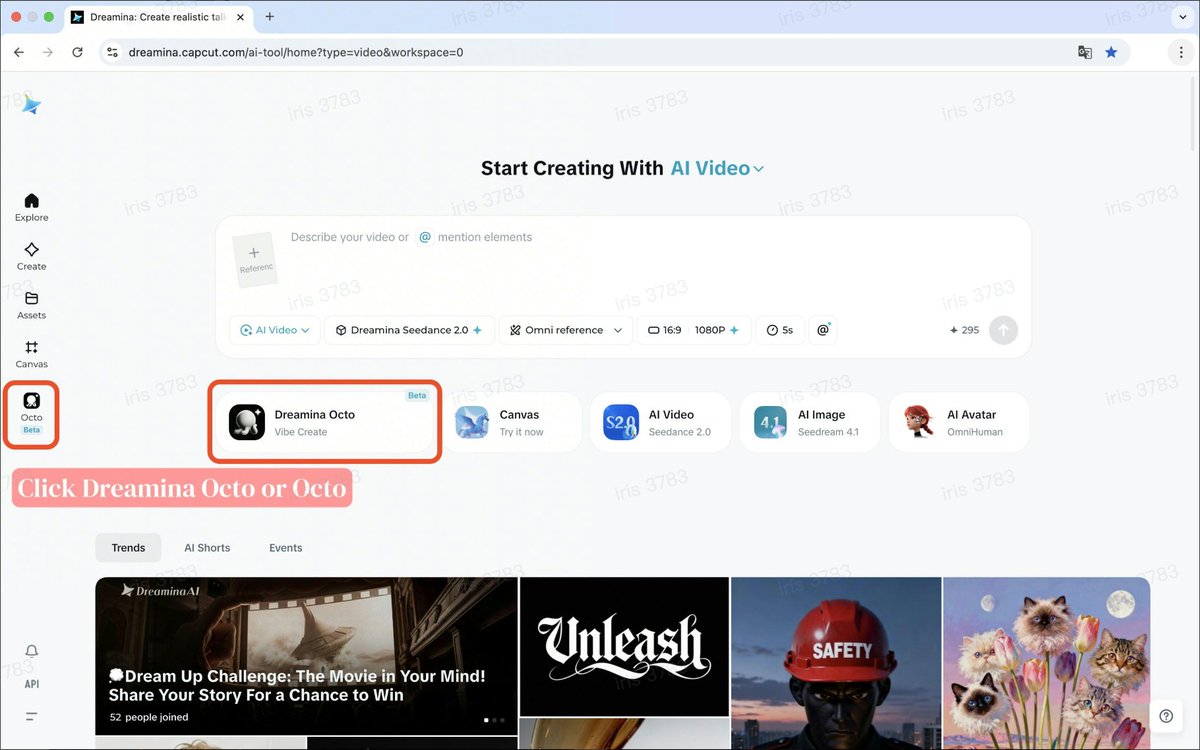Viewport: 1200px width, 750px height.
Task: Click the @ button in options row
Action: point(824,330)
